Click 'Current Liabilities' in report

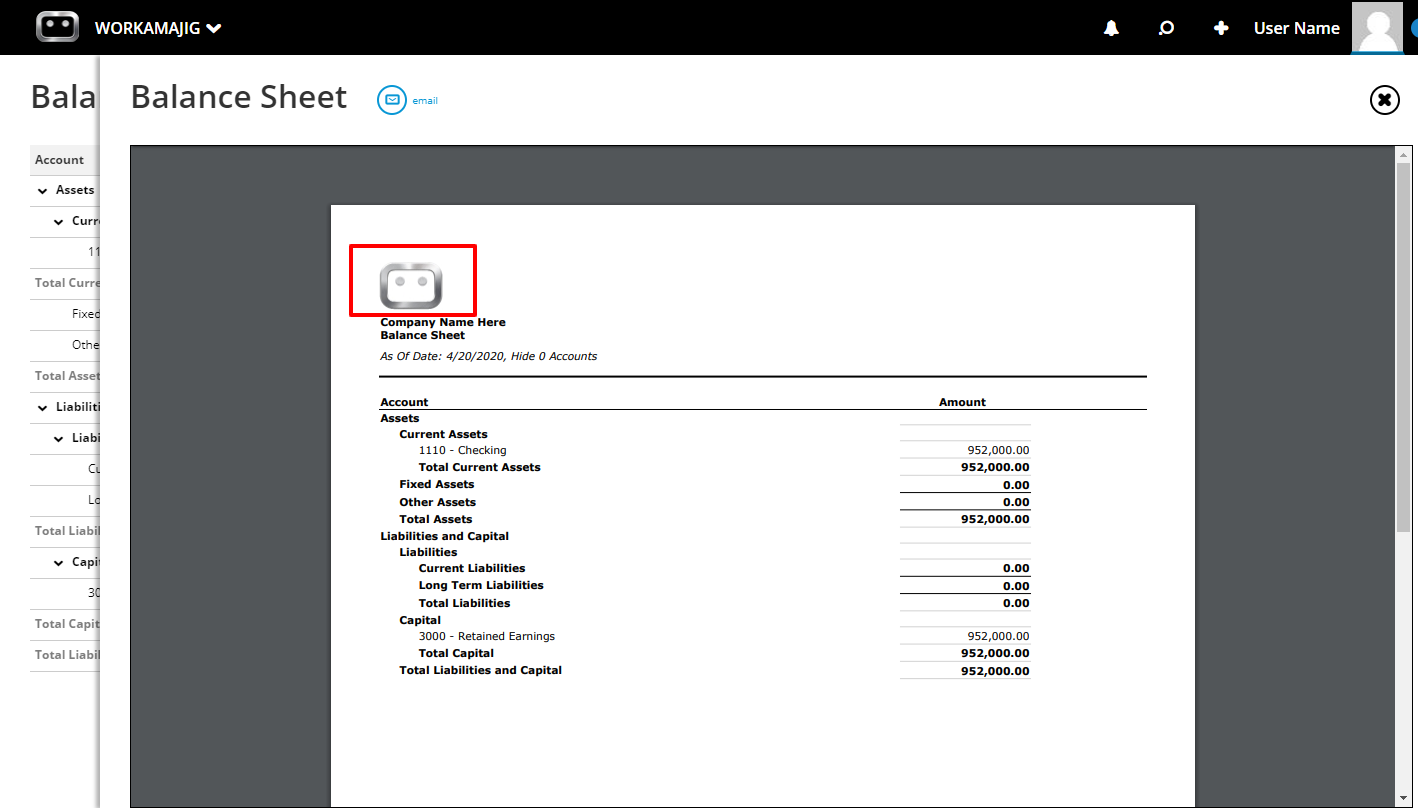(x=472, y=568)
